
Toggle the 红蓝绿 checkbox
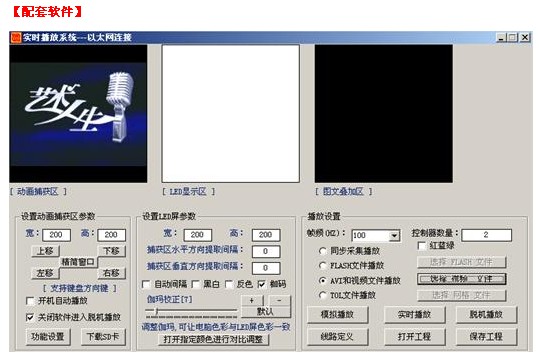(x=421, y=246)
